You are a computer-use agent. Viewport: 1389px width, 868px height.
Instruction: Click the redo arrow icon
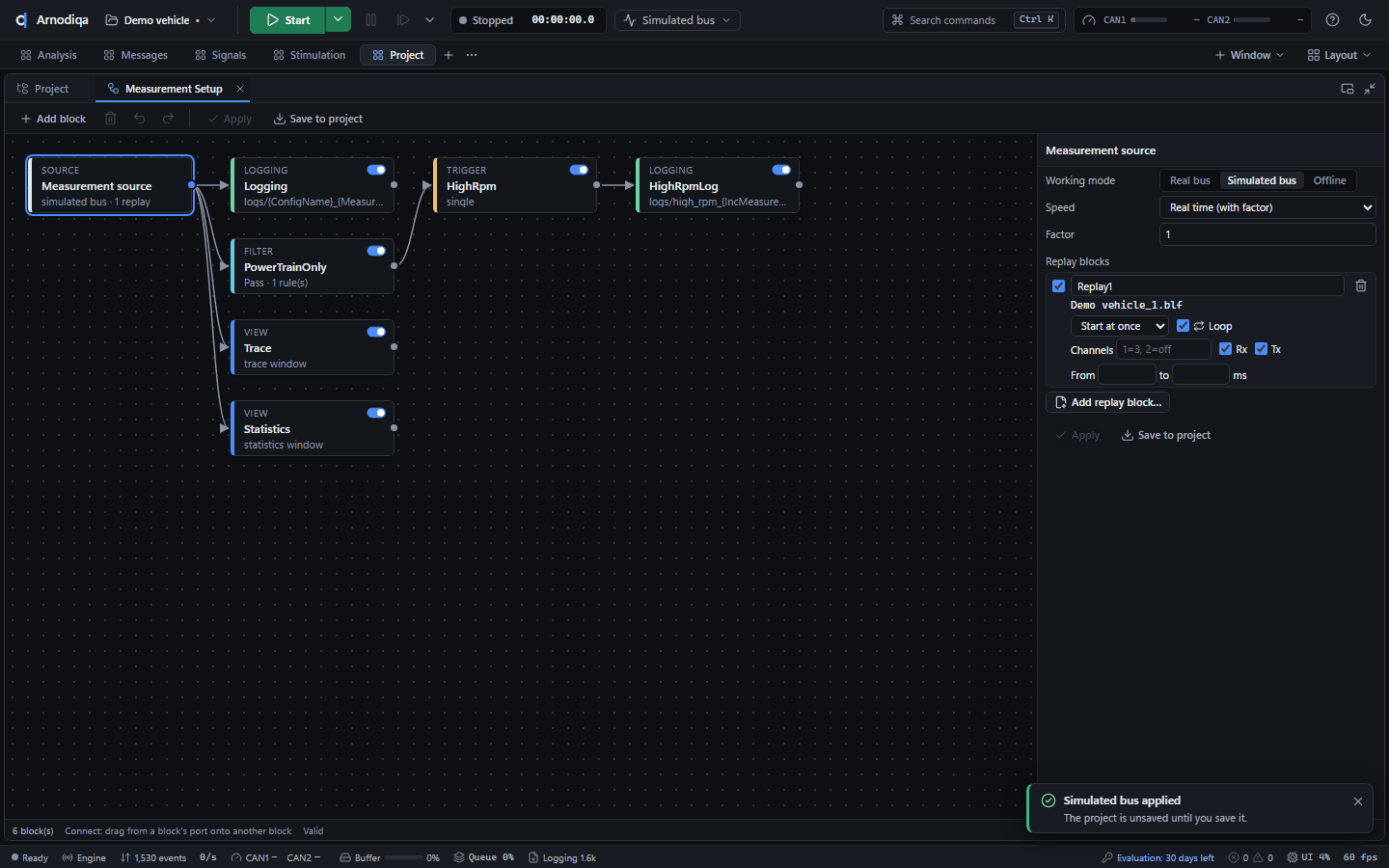pos(168,119)
